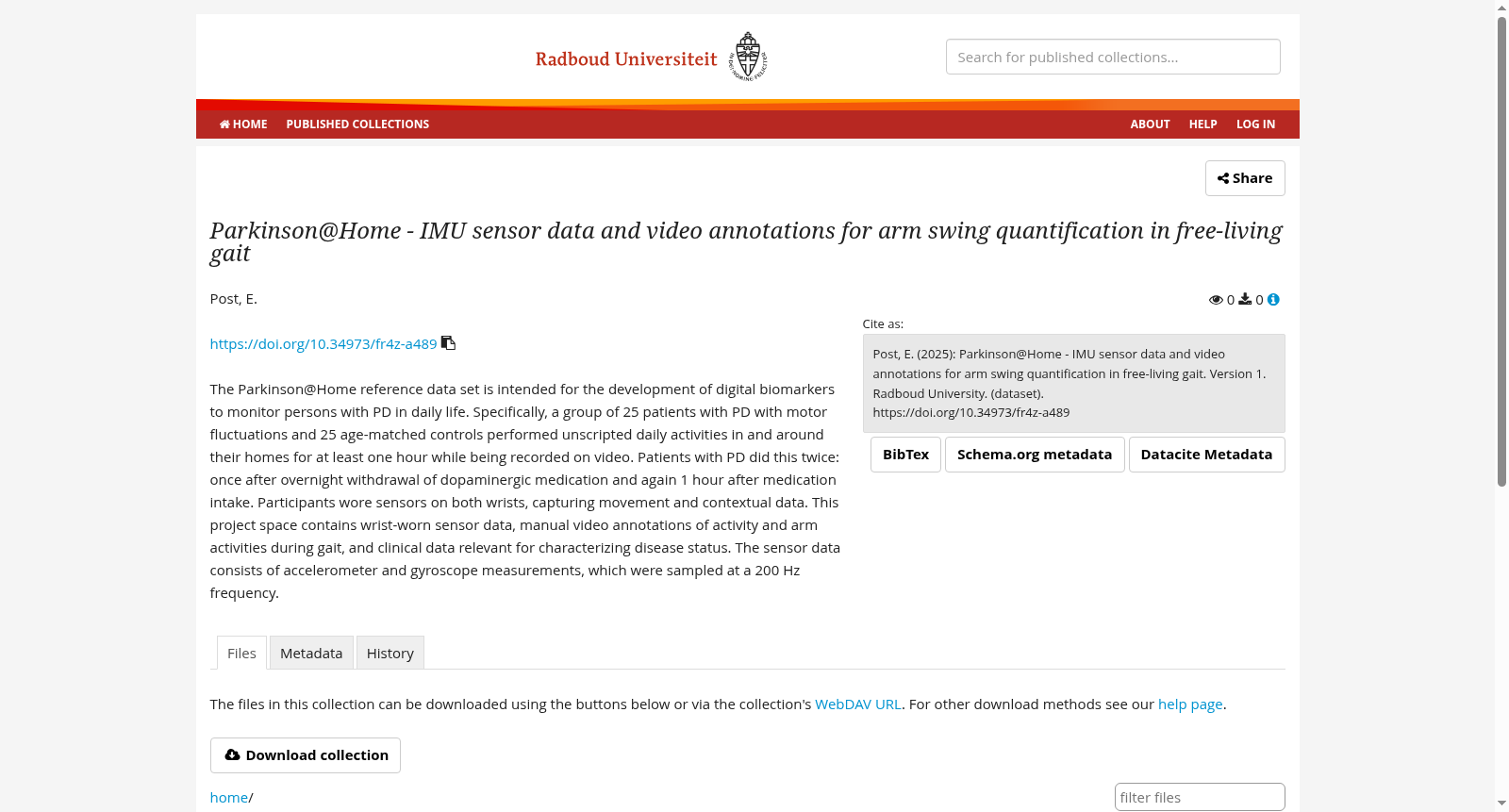This screenshot has height=812, width=1509.
Task: Open the WebDAV URL link
Action: [x=858, y=704]
